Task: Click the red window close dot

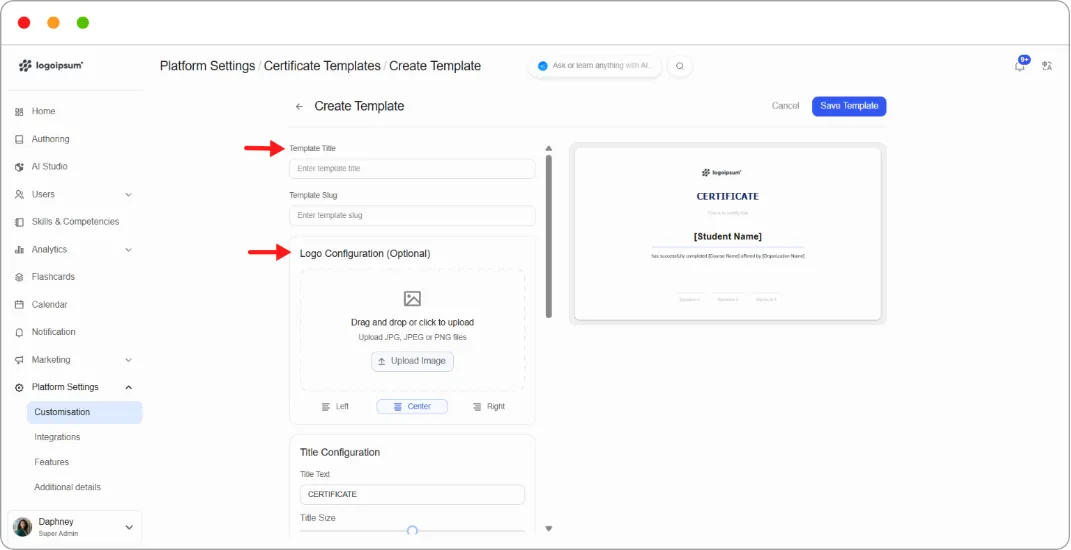Action: click(24, 23)
